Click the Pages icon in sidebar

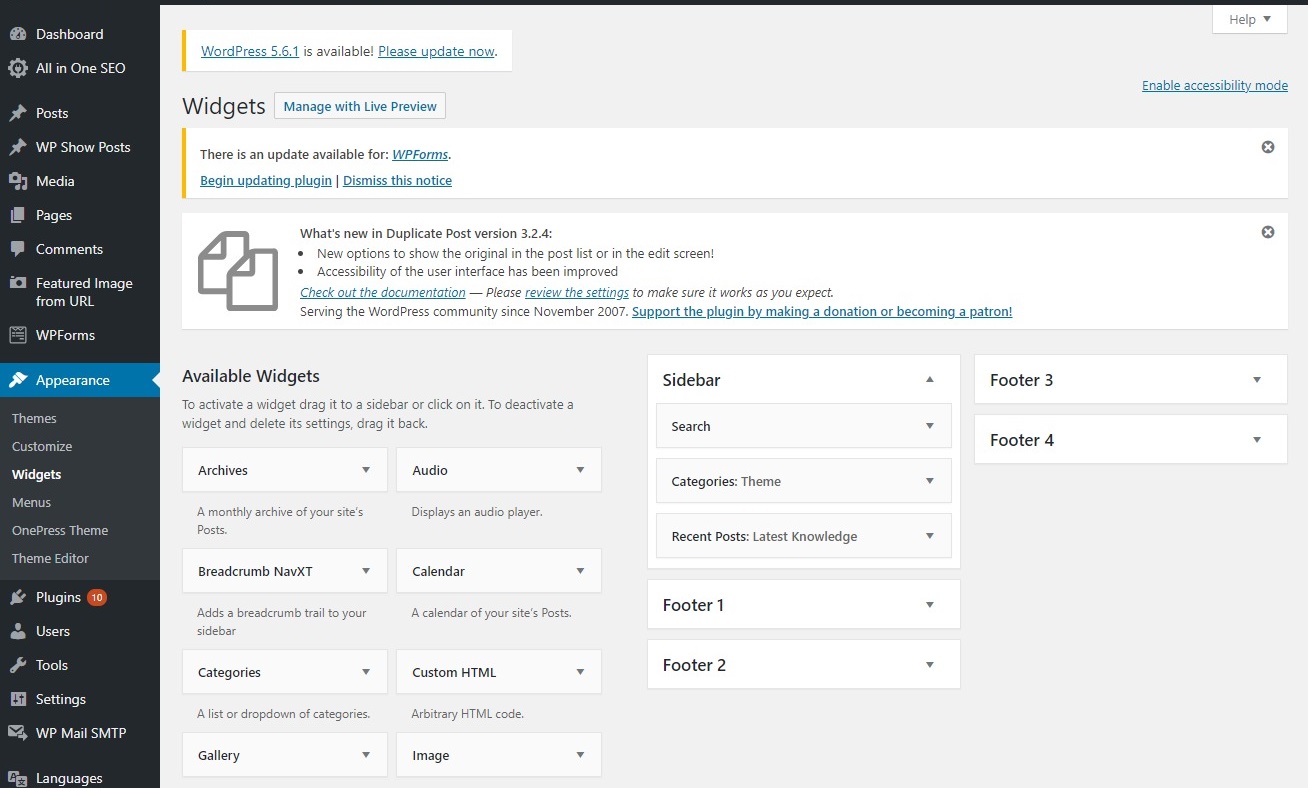(17, 215)
